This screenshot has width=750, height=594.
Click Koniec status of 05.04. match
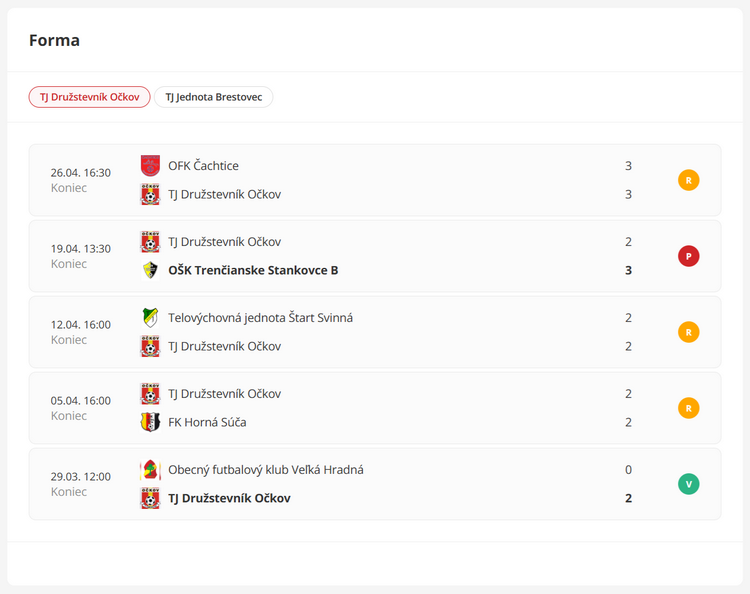click(x=69, y=416)
